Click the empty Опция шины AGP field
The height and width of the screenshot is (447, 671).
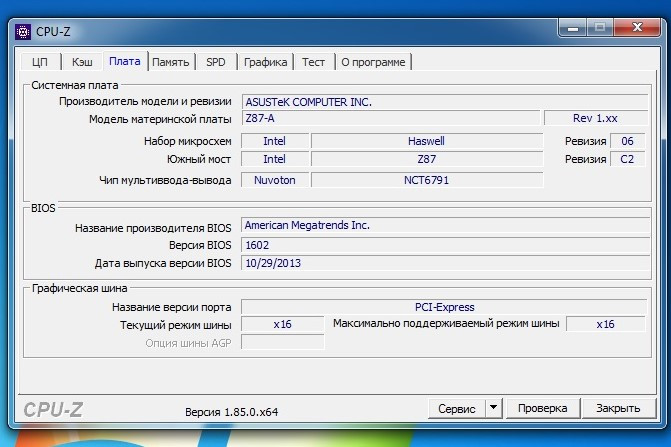[282, 342]
